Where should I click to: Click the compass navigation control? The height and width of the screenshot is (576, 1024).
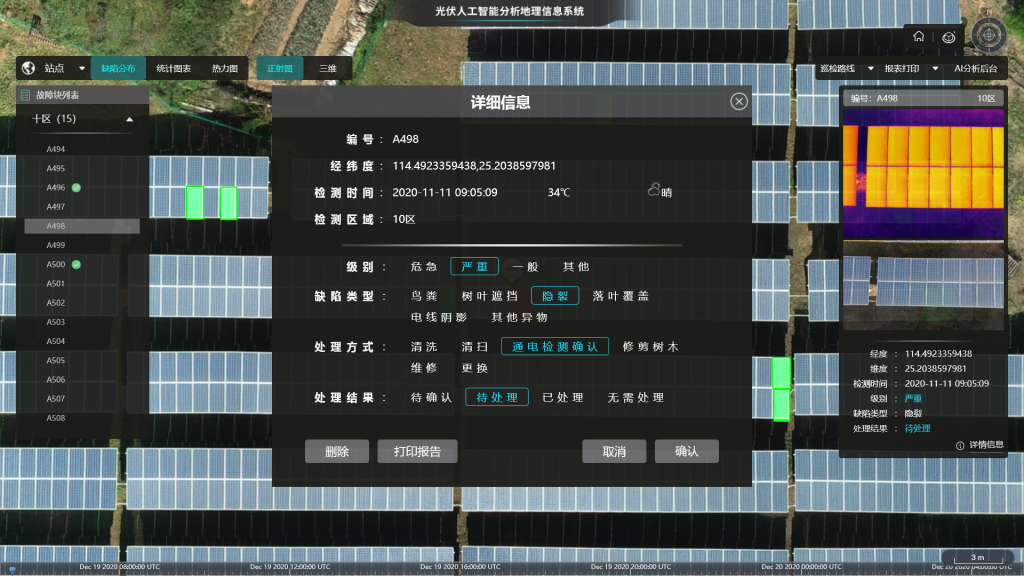pos(988,36)
